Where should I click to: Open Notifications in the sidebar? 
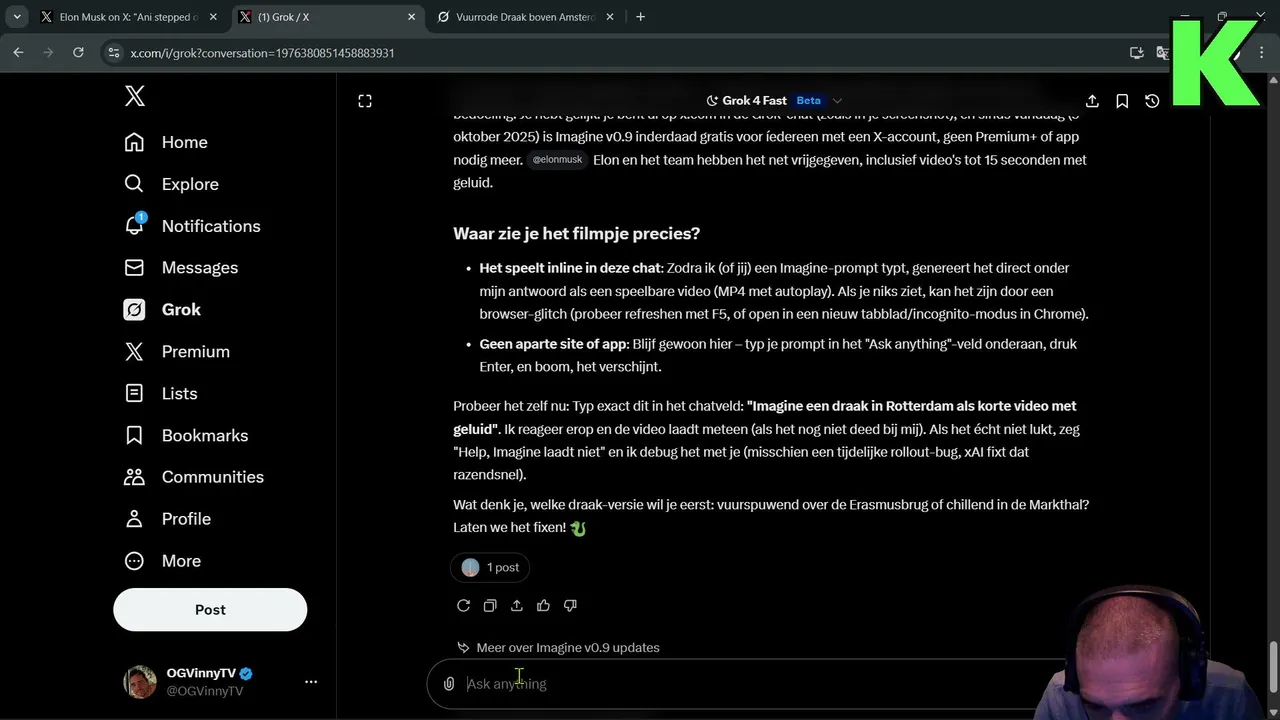coord(210,226)
